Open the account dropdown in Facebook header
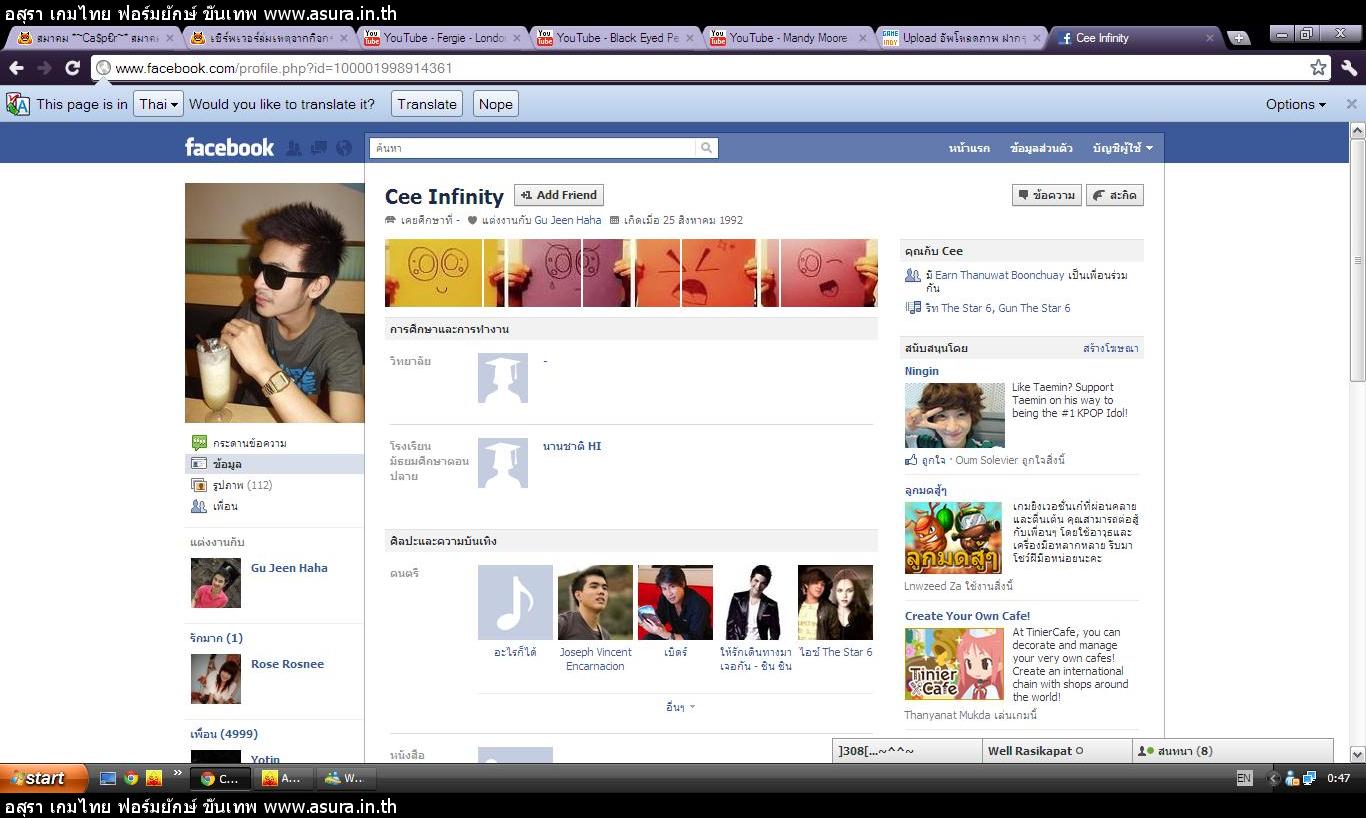Screen dimensions: 1366x818 coord(1122,148)
